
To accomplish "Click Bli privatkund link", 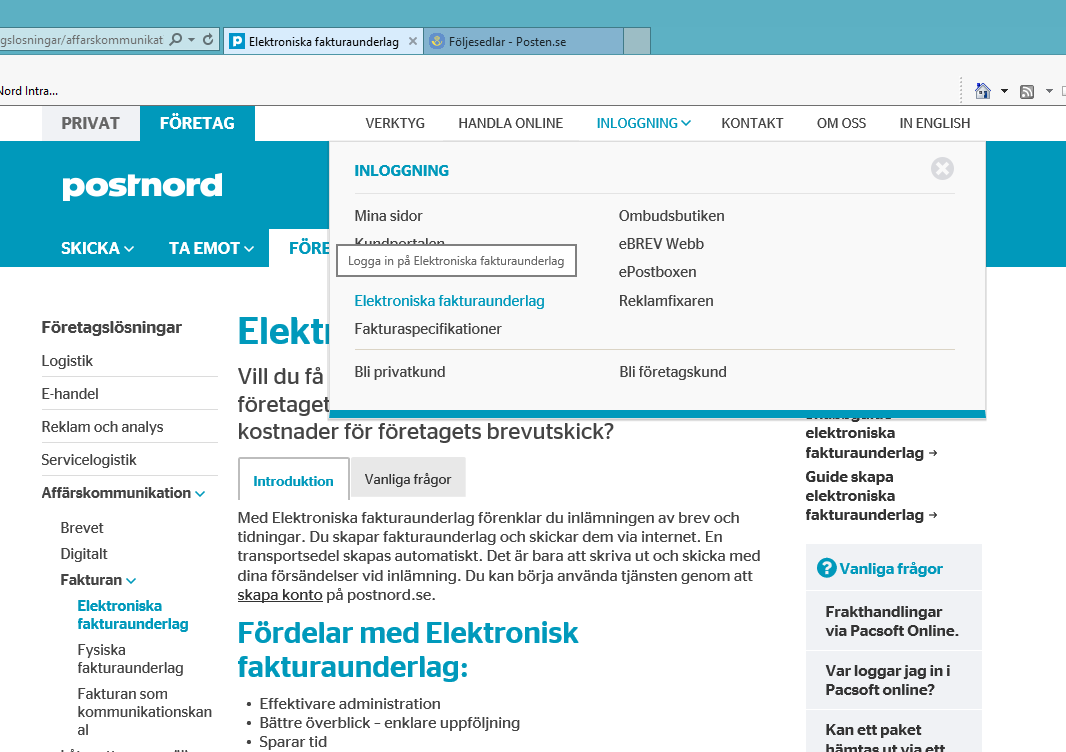I will click(x=400, y=372).
